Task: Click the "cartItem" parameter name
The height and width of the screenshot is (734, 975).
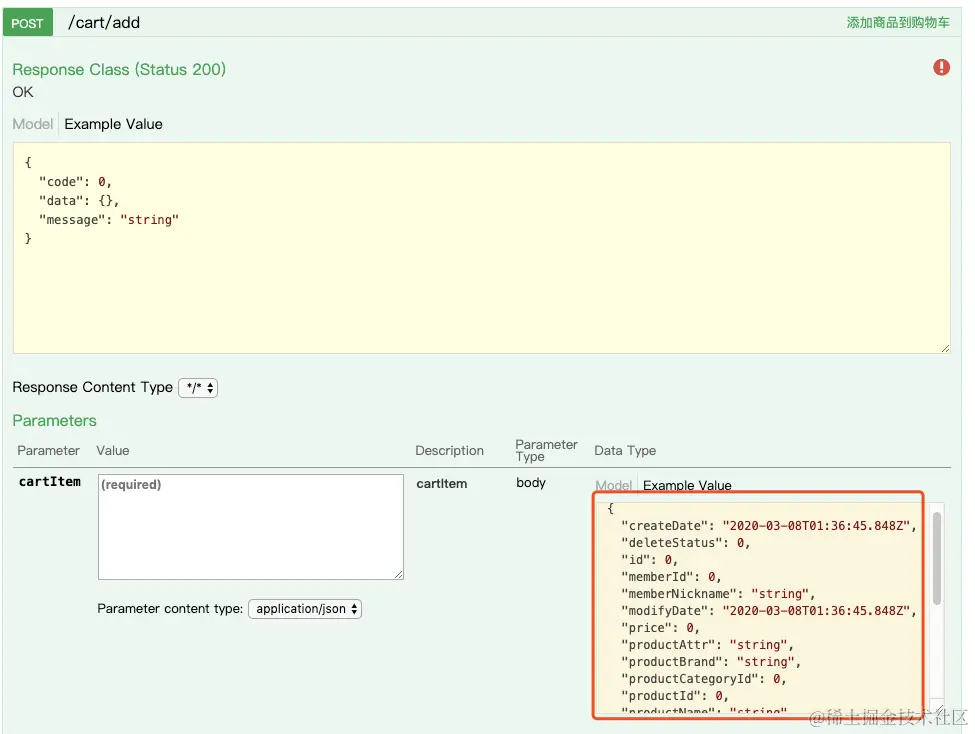Action: tap(50, 481)
